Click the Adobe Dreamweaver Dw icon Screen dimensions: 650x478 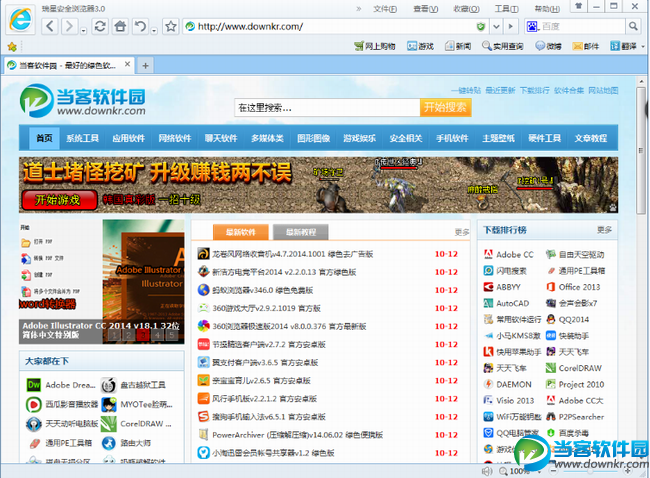pos(33,385)
